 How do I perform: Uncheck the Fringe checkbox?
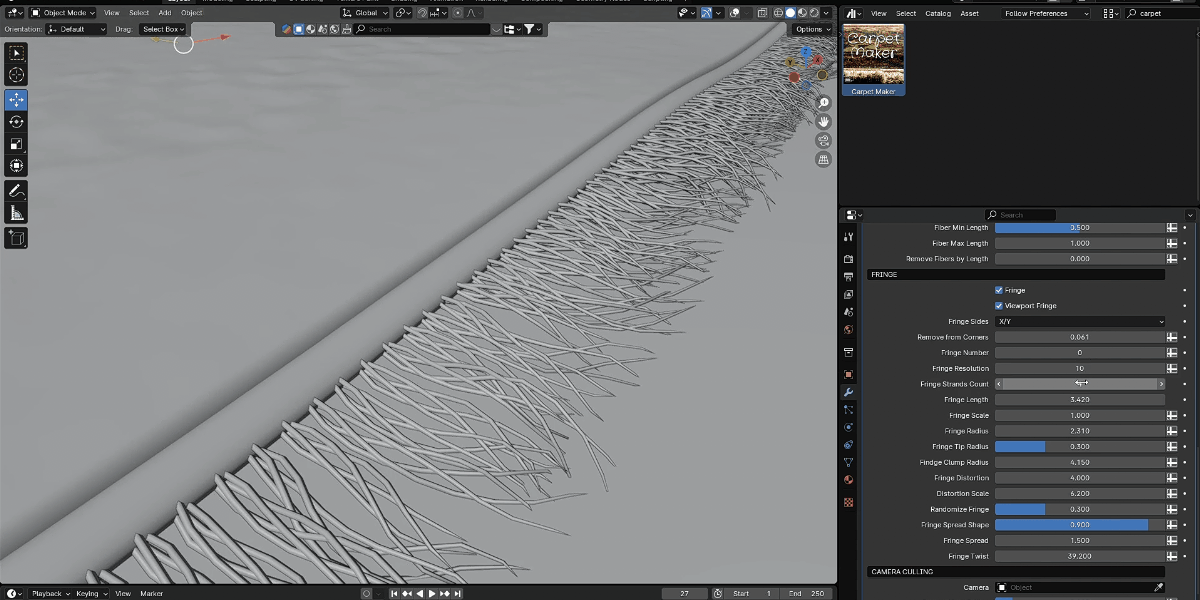pyautogui.click(x=999, y=290)
